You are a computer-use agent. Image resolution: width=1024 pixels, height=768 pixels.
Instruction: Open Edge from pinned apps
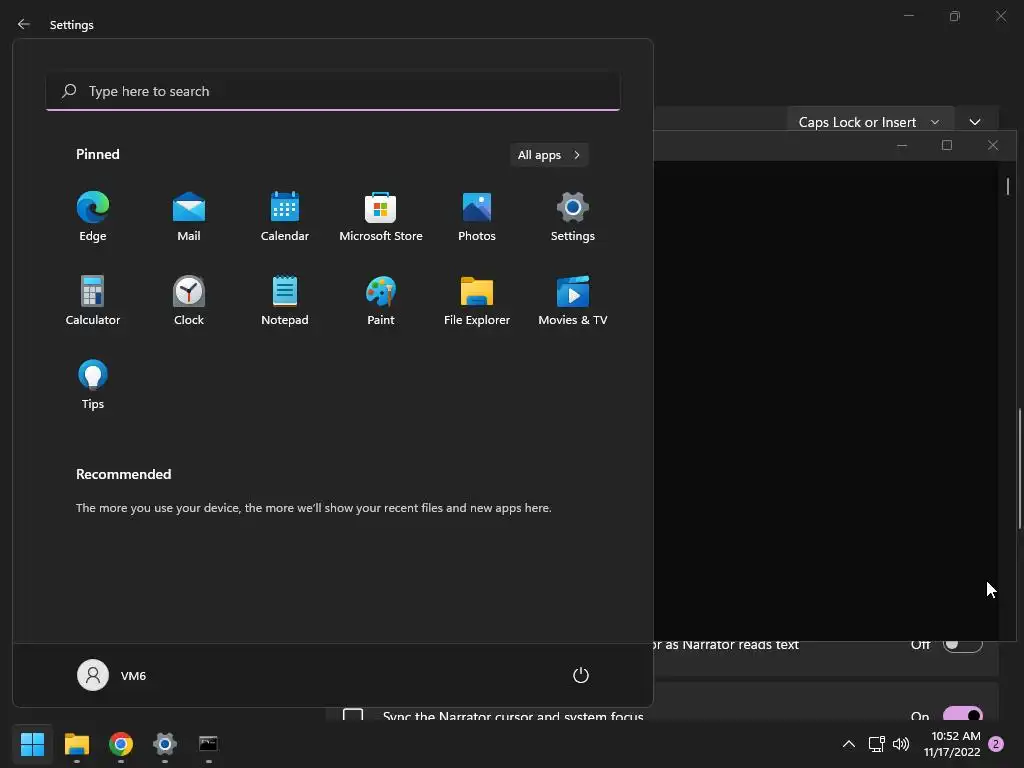pos(93,217)
